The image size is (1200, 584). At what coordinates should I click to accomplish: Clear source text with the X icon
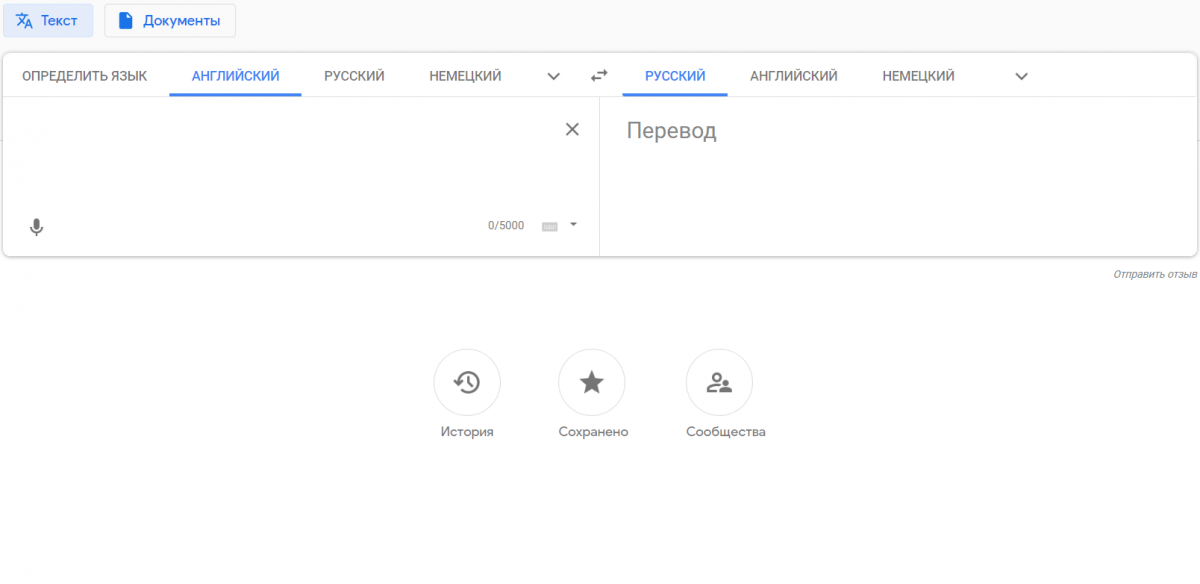pos(572,129)
